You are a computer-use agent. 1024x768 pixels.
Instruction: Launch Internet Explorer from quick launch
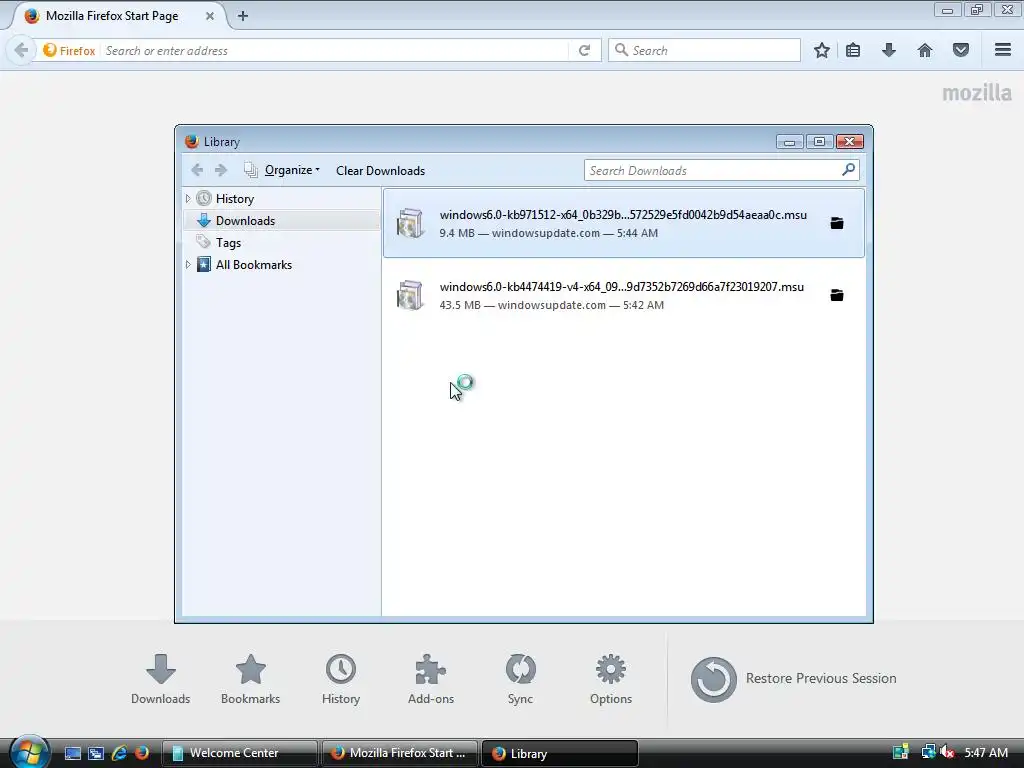(x=119, y=753)
